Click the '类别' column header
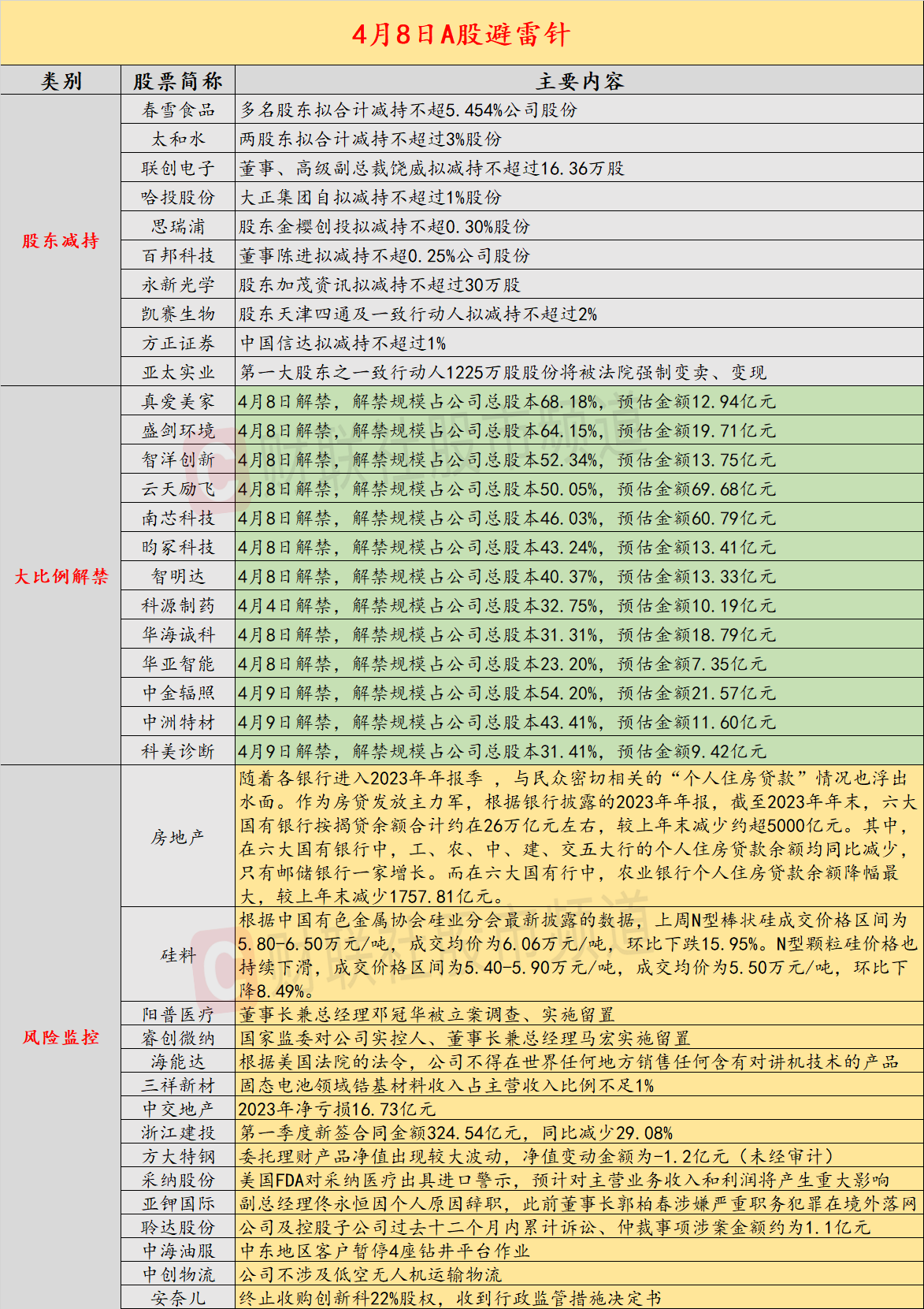 point(61,81)
